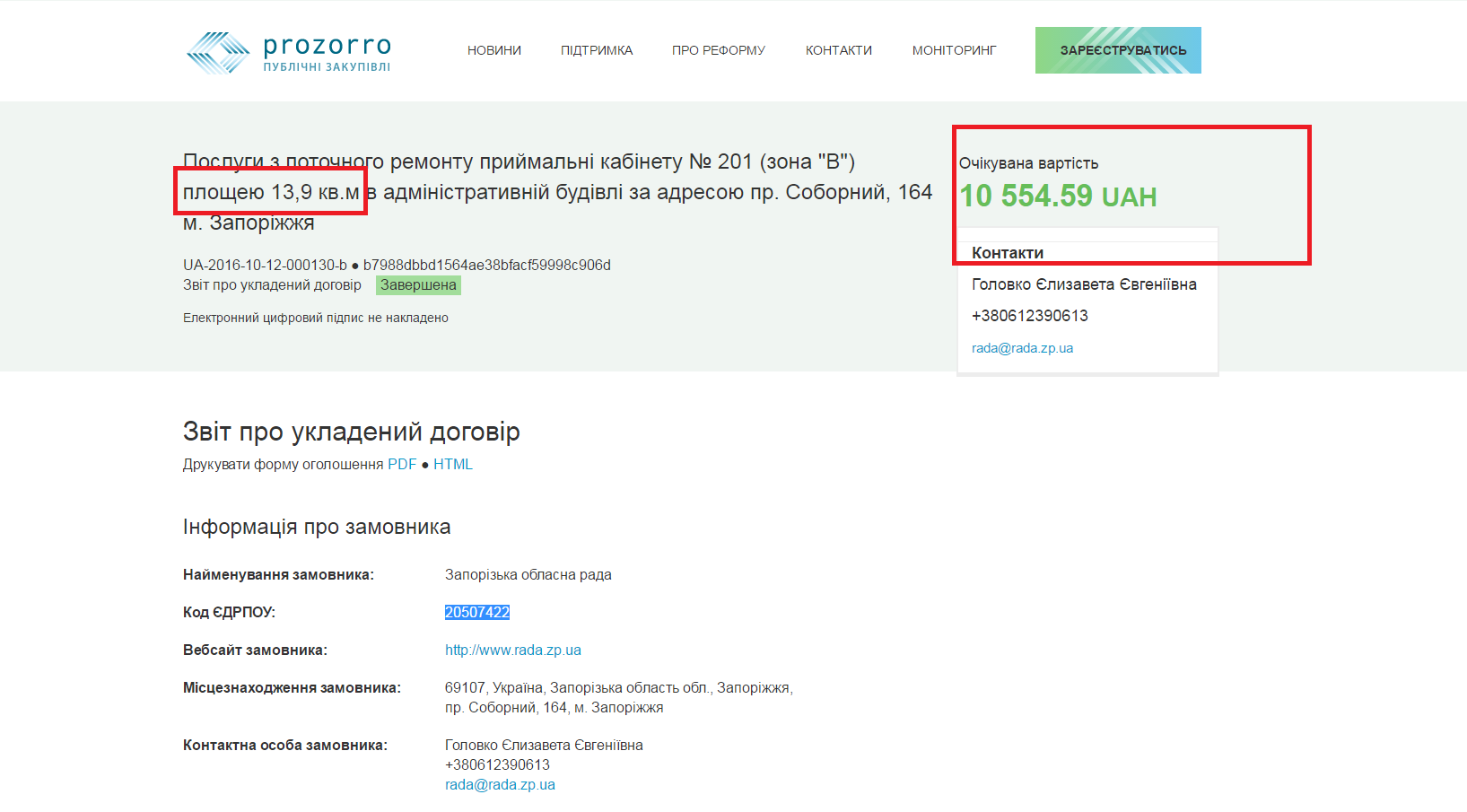Click the tender ID UA-2016-10-12-000130-b
The height and width of the screenshot is (812, 1467).
pos(265,265)
